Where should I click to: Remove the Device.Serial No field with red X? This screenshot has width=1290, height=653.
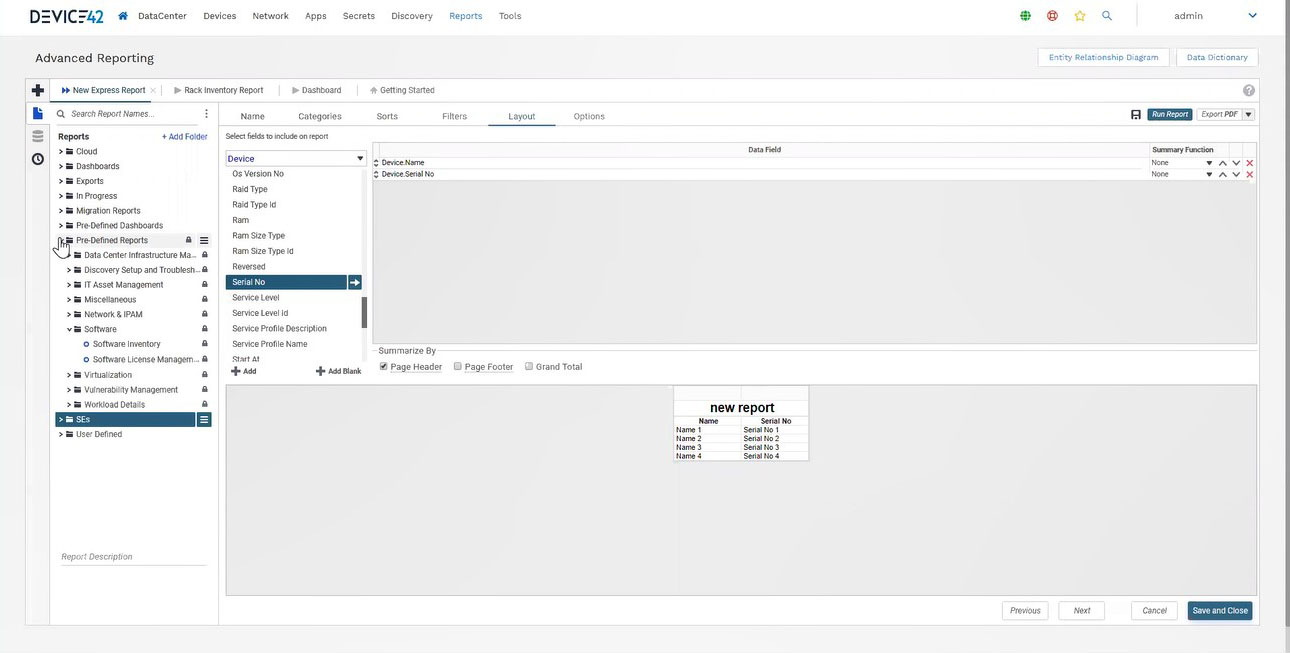[1248, 173]
